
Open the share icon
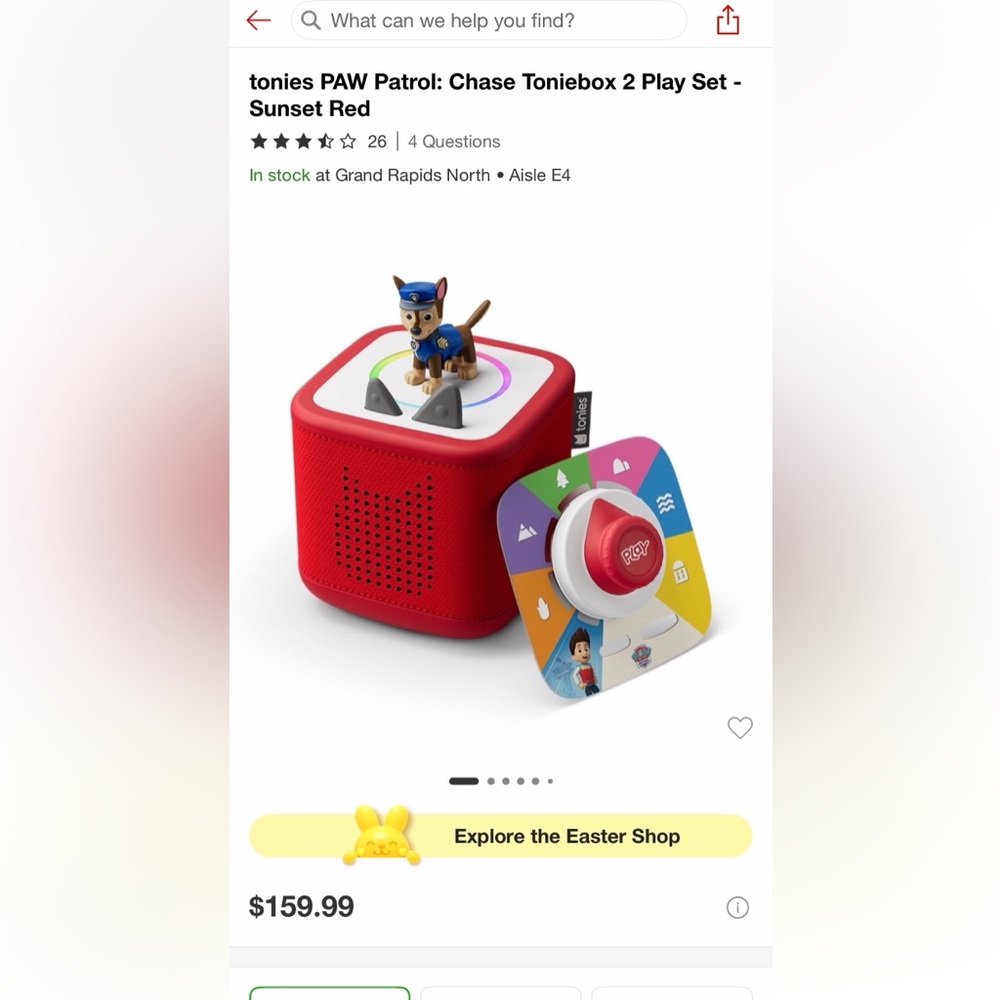pyautogui.click(x=728, y=20)
